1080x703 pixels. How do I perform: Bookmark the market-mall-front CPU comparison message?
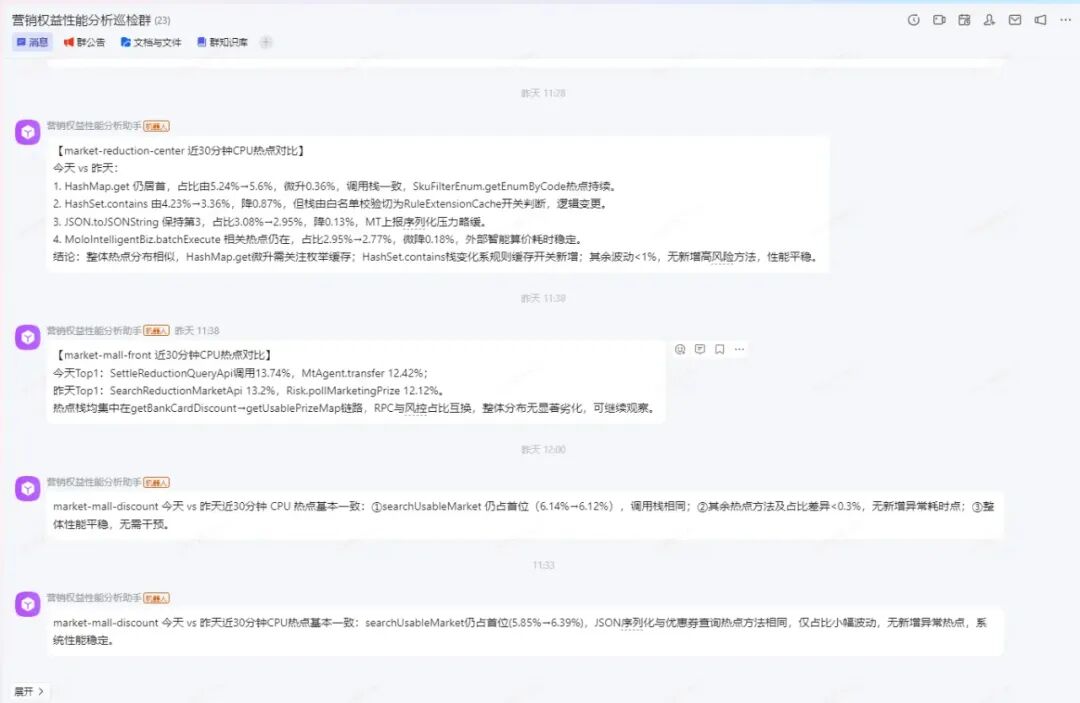pos(720,349)
